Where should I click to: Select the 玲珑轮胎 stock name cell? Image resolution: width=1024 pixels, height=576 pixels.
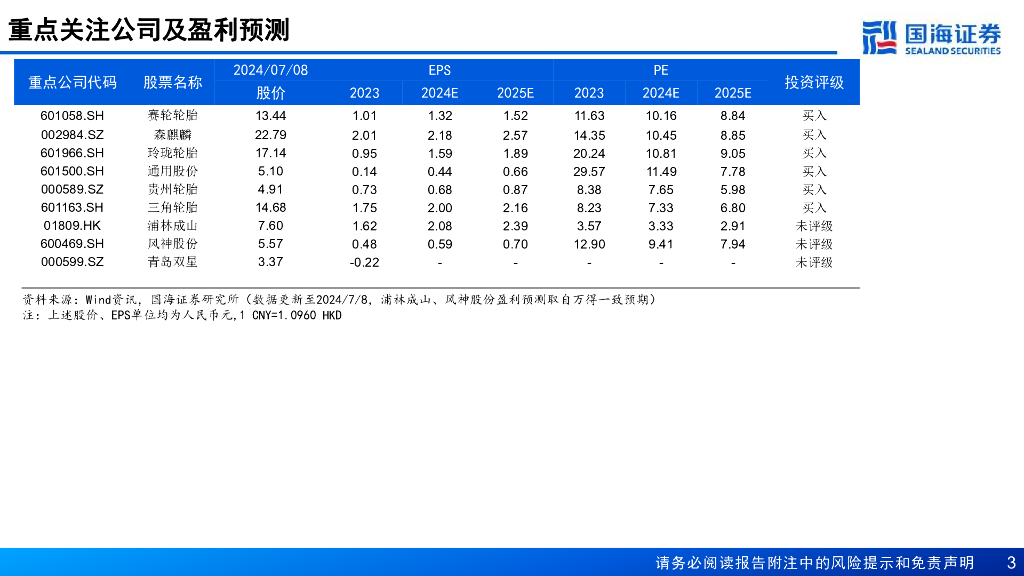click(x=172, y=153)
